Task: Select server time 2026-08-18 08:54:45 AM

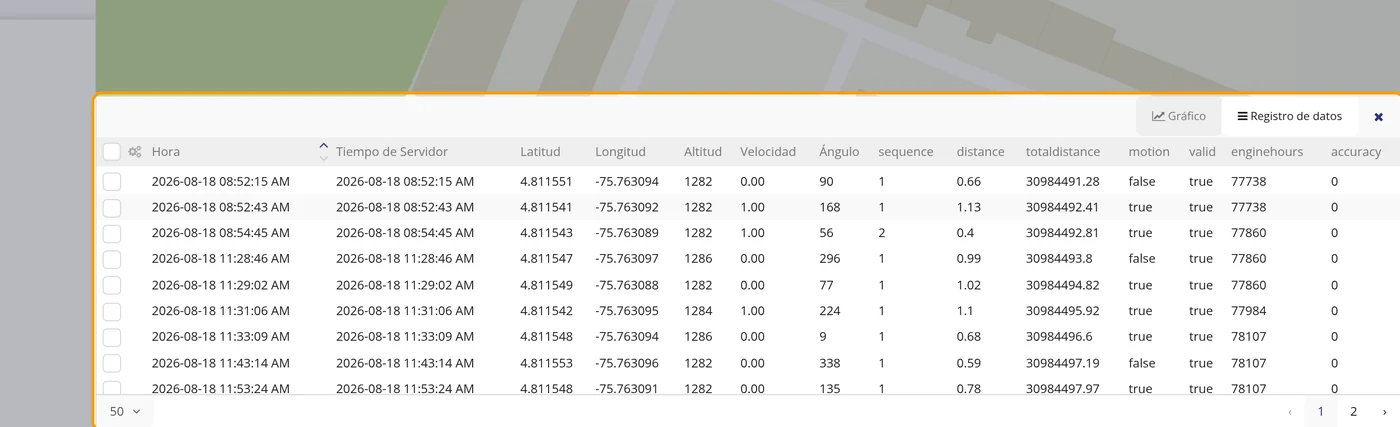Action: (405, 233)
